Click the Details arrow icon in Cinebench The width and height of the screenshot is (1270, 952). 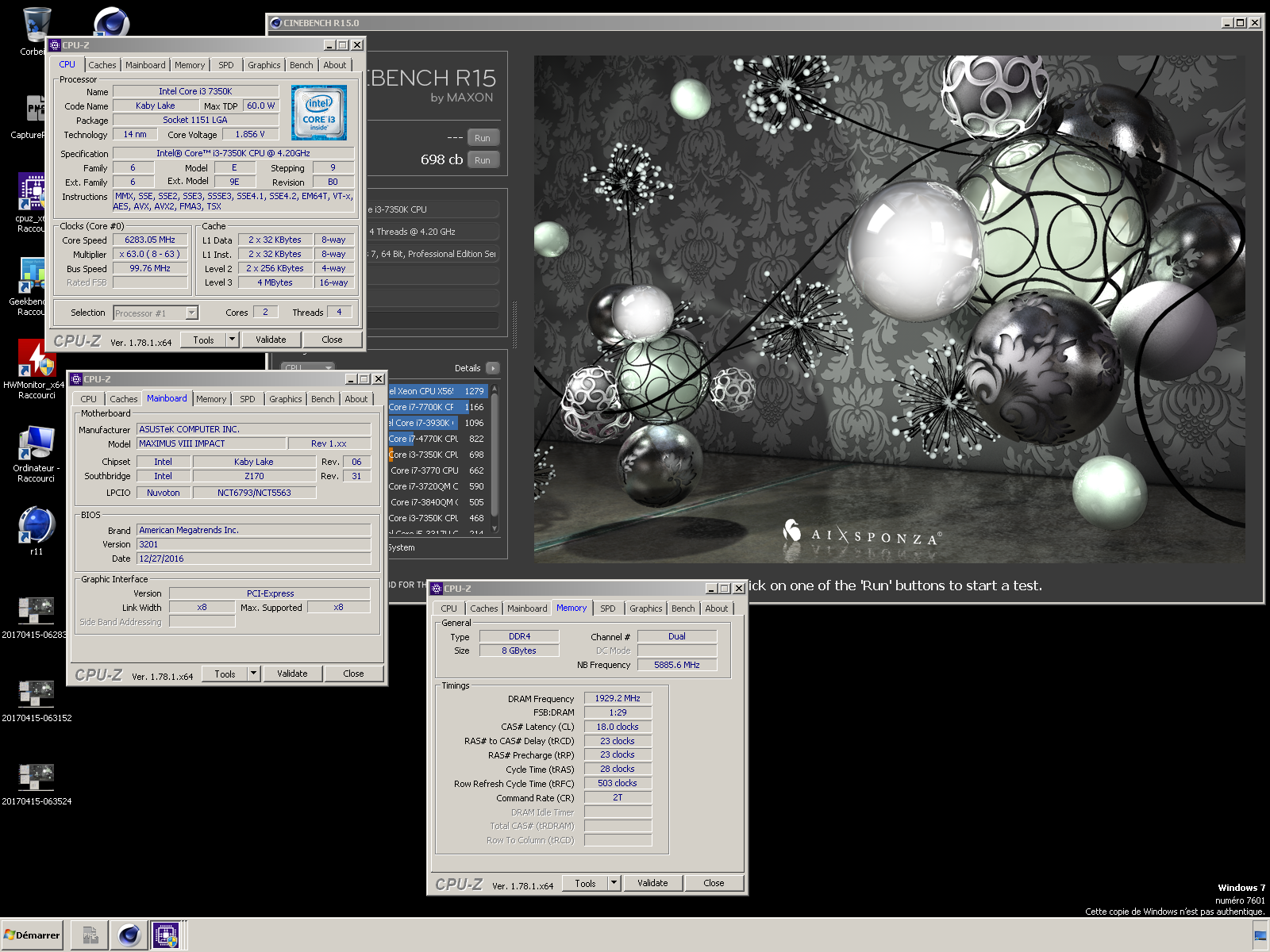pos(492,368)
